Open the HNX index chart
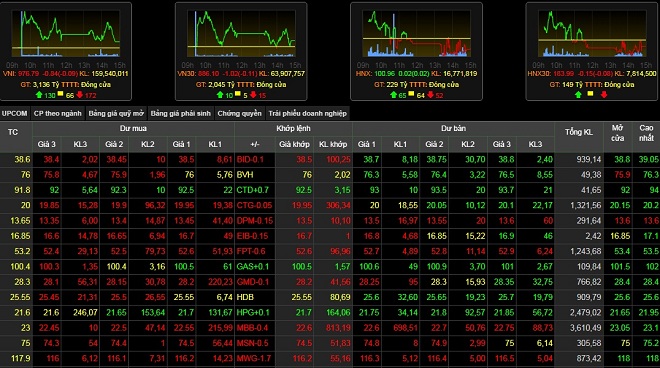Image resolution: width=660 pixels, height=368 pixels. coord(416,34)
